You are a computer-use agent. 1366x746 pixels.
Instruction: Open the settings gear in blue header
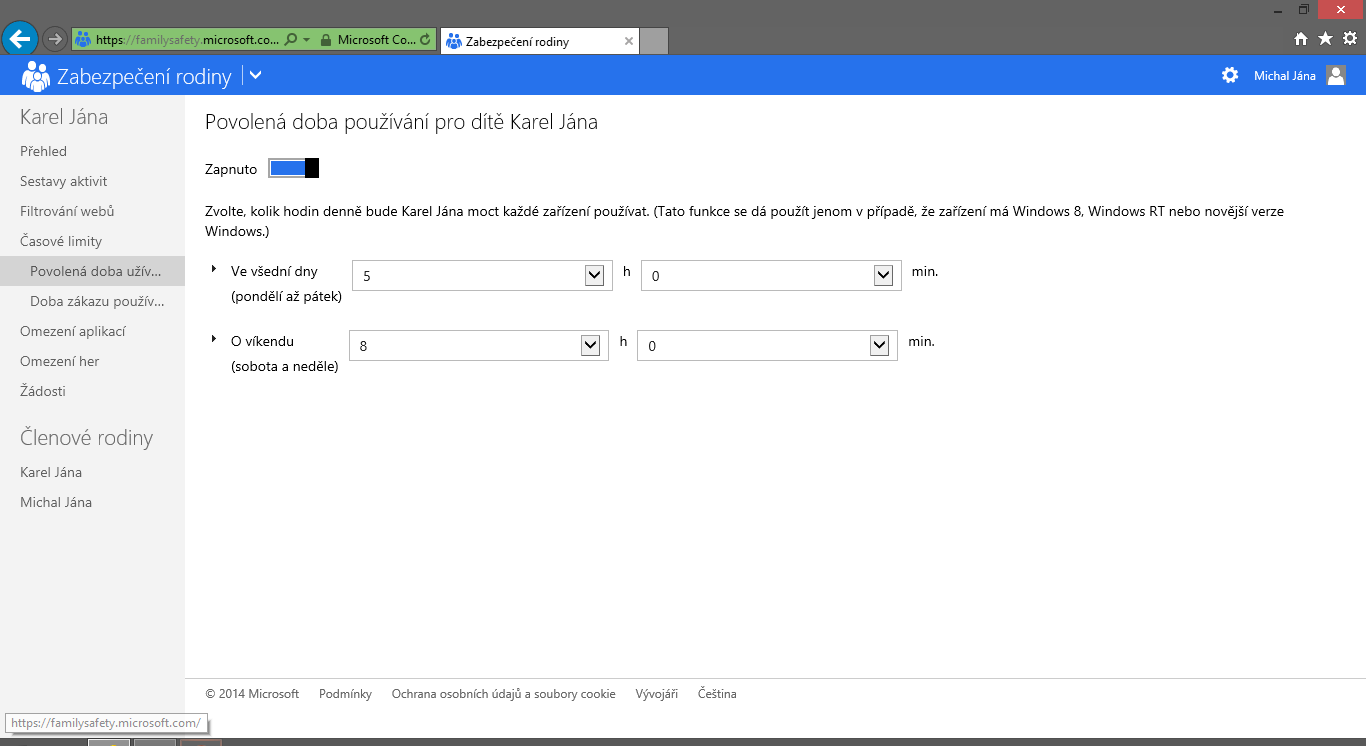tap(1230, 75)
